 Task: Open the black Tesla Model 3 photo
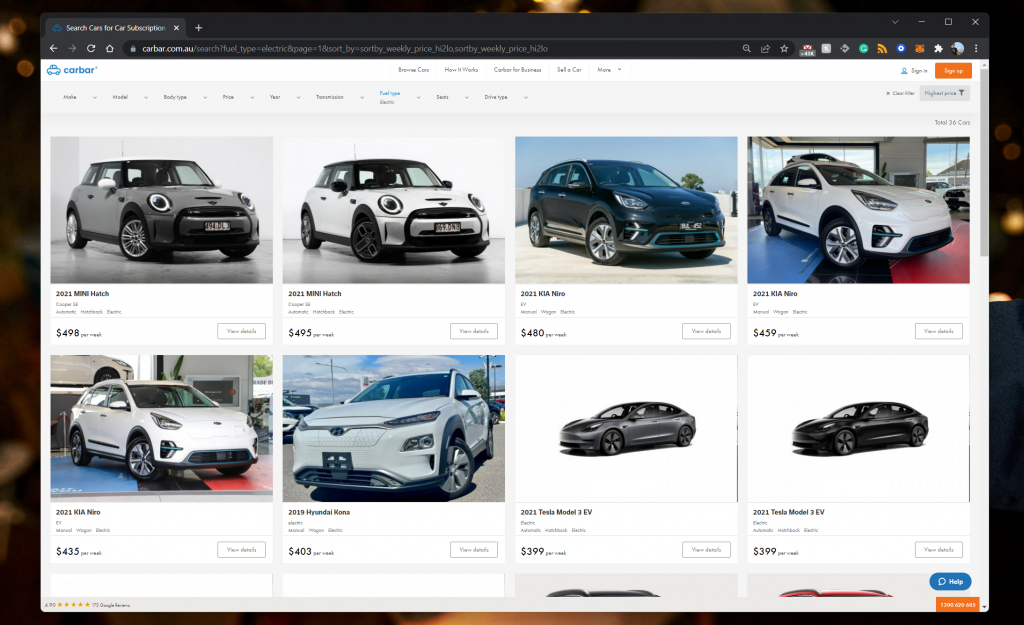point(858,428)
